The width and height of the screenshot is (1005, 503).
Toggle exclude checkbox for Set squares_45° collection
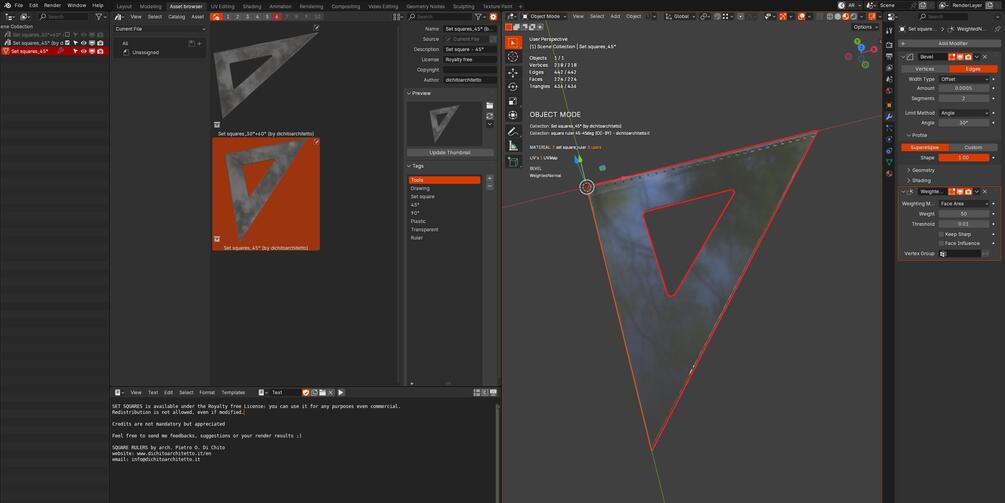click(x=67, y=43)
